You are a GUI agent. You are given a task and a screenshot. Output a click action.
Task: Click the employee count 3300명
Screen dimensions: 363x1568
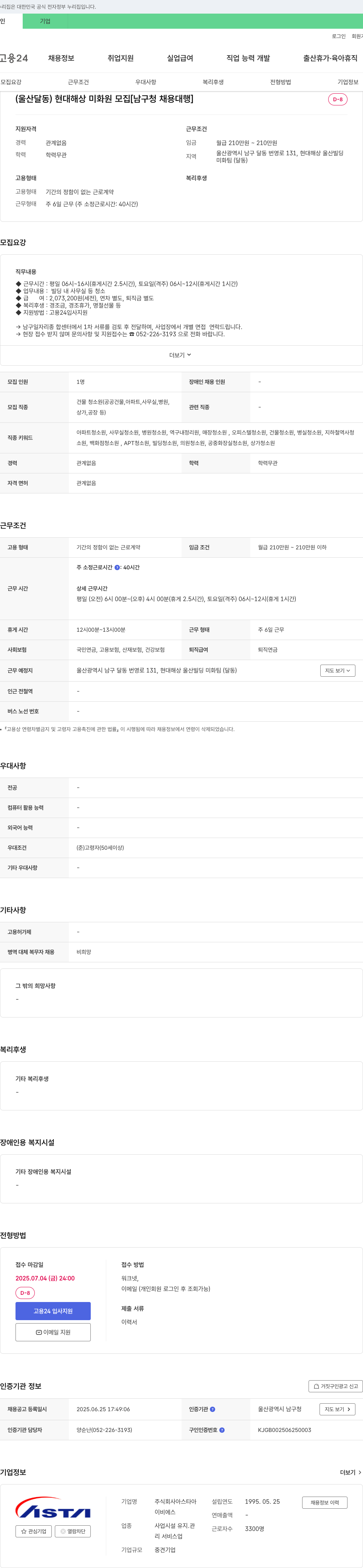coord(254,1528)
